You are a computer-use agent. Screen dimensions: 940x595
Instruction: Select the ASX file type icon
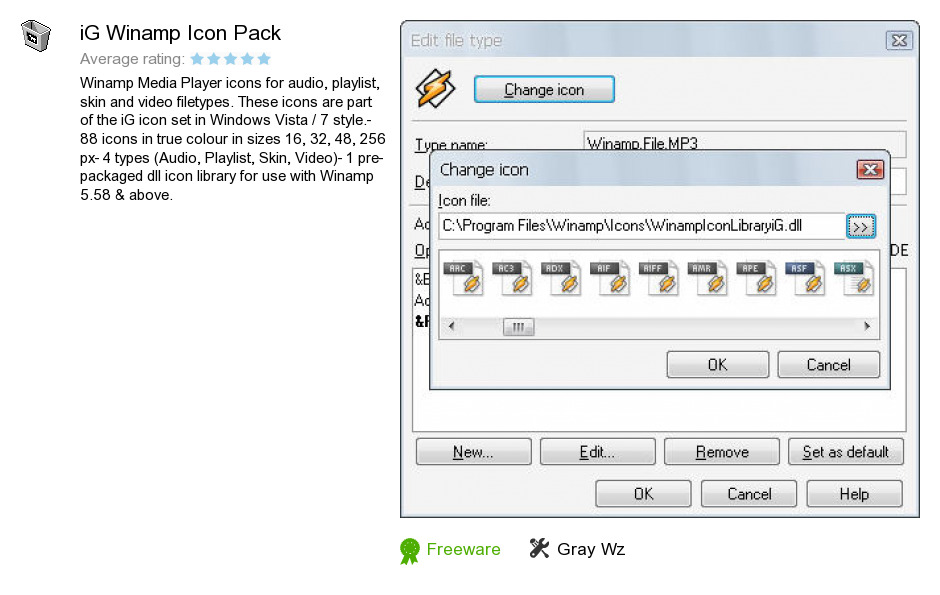(854, 278)
